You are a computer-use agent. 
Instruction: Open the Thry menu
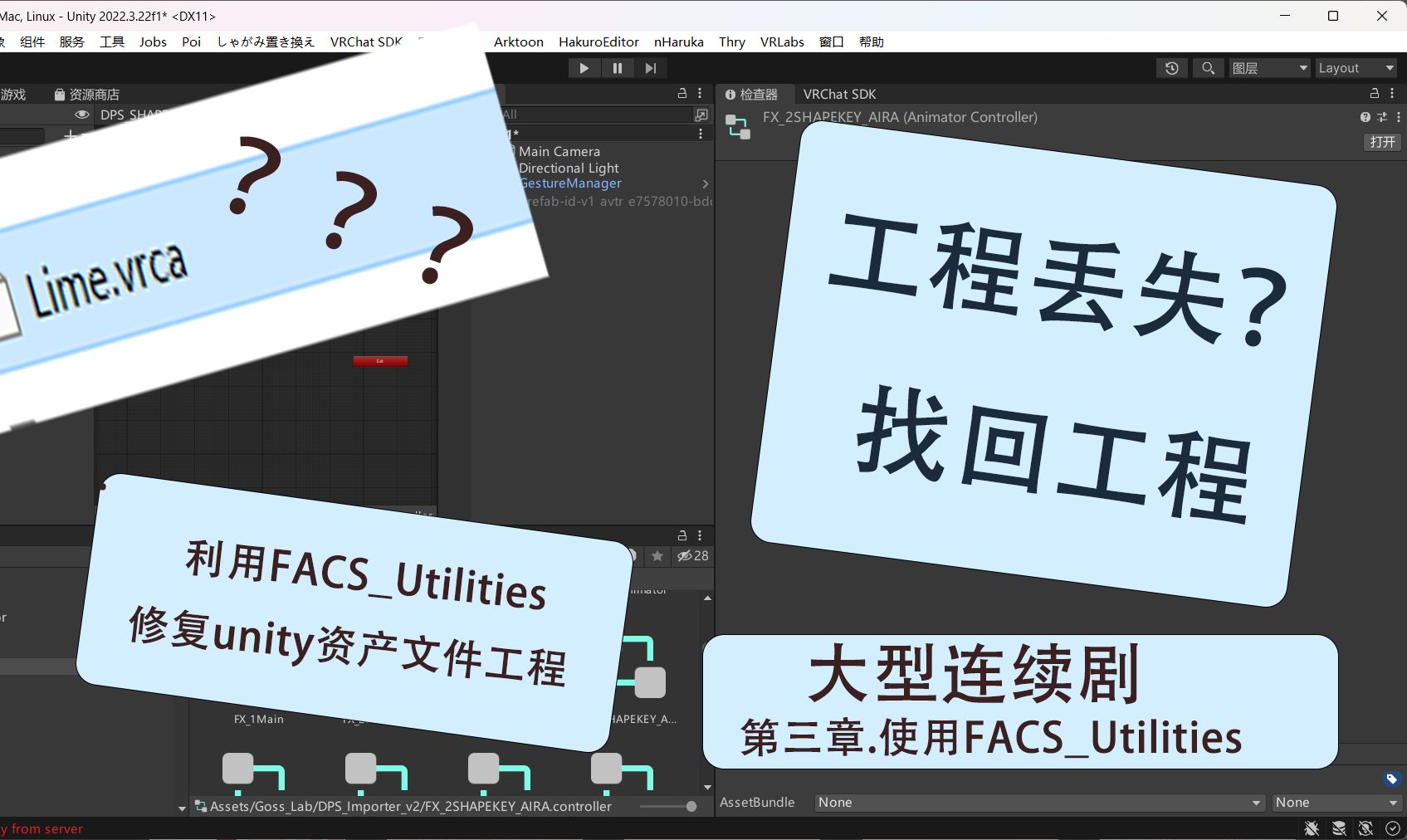tap(732, 42)
